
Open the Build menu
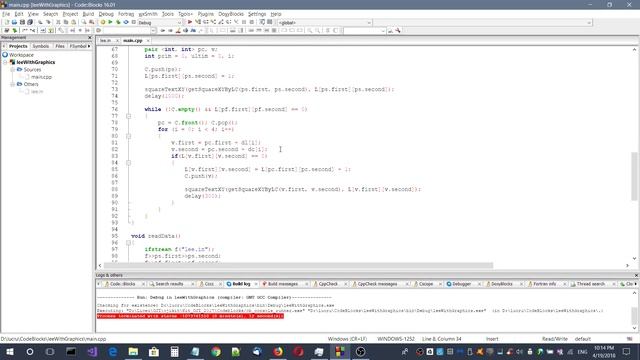tap(88, 14)
